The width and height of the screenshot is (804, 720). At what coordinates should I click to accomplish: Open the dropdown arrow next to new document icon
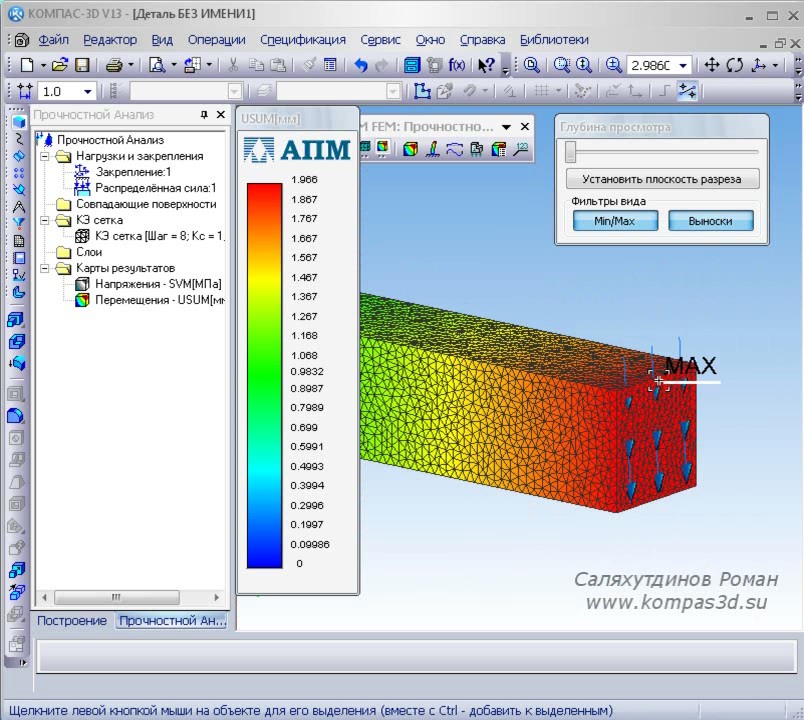pyautogui.click(x=43, y=65)
